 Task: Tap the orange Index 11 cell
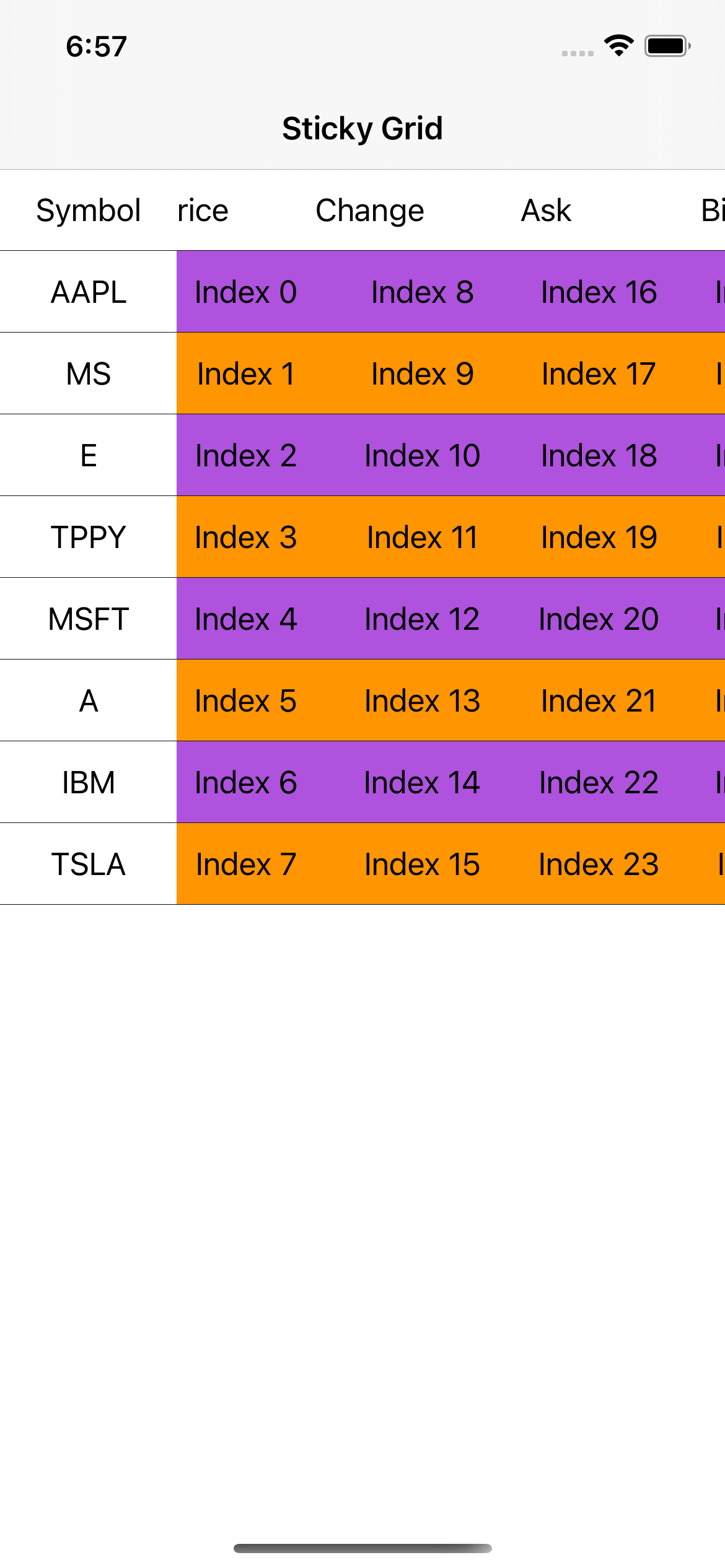click(422, 537)
